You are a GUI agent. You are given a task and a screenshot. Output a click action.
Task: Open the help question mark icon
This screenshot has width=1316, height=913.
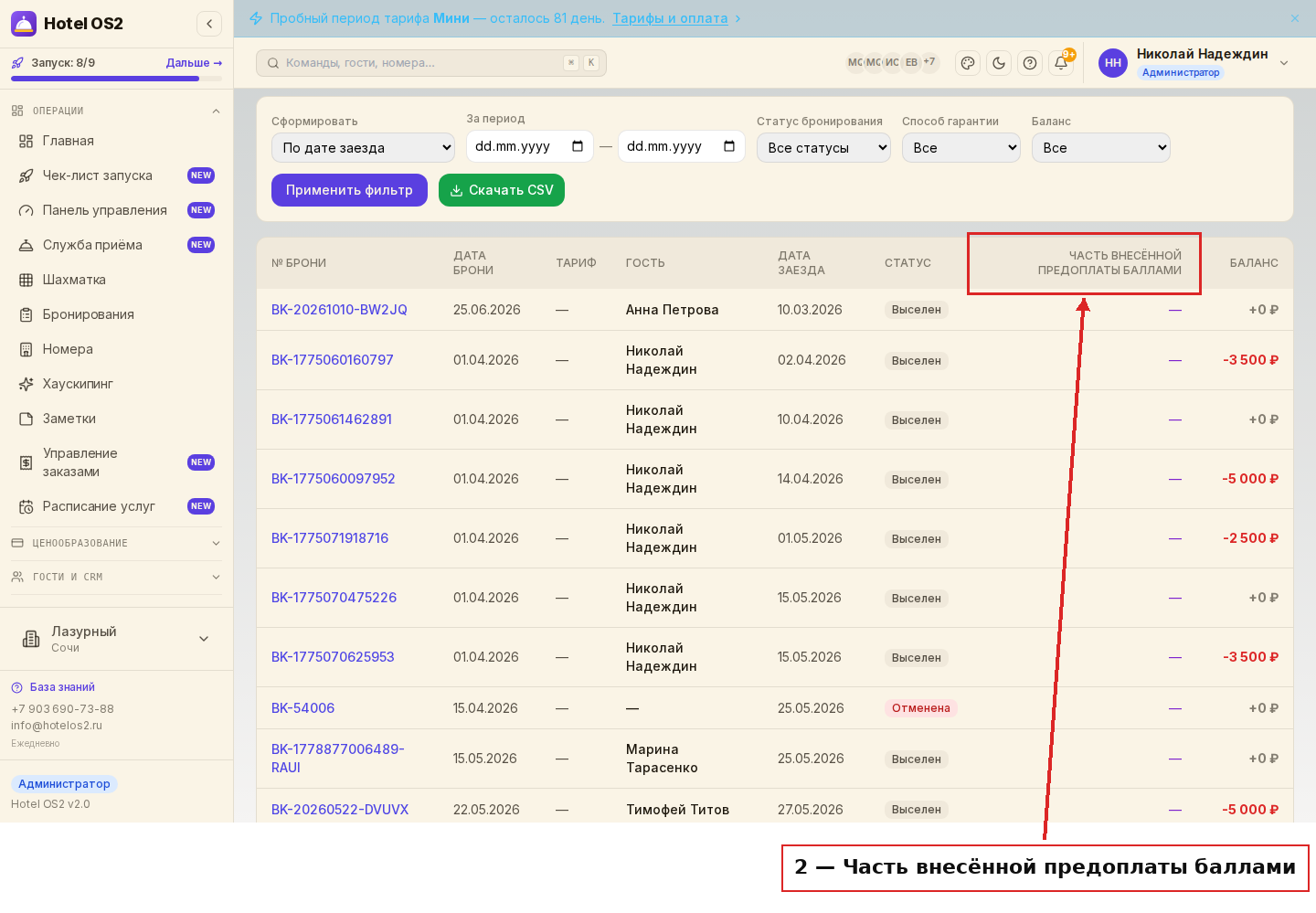coord(1030,63)
